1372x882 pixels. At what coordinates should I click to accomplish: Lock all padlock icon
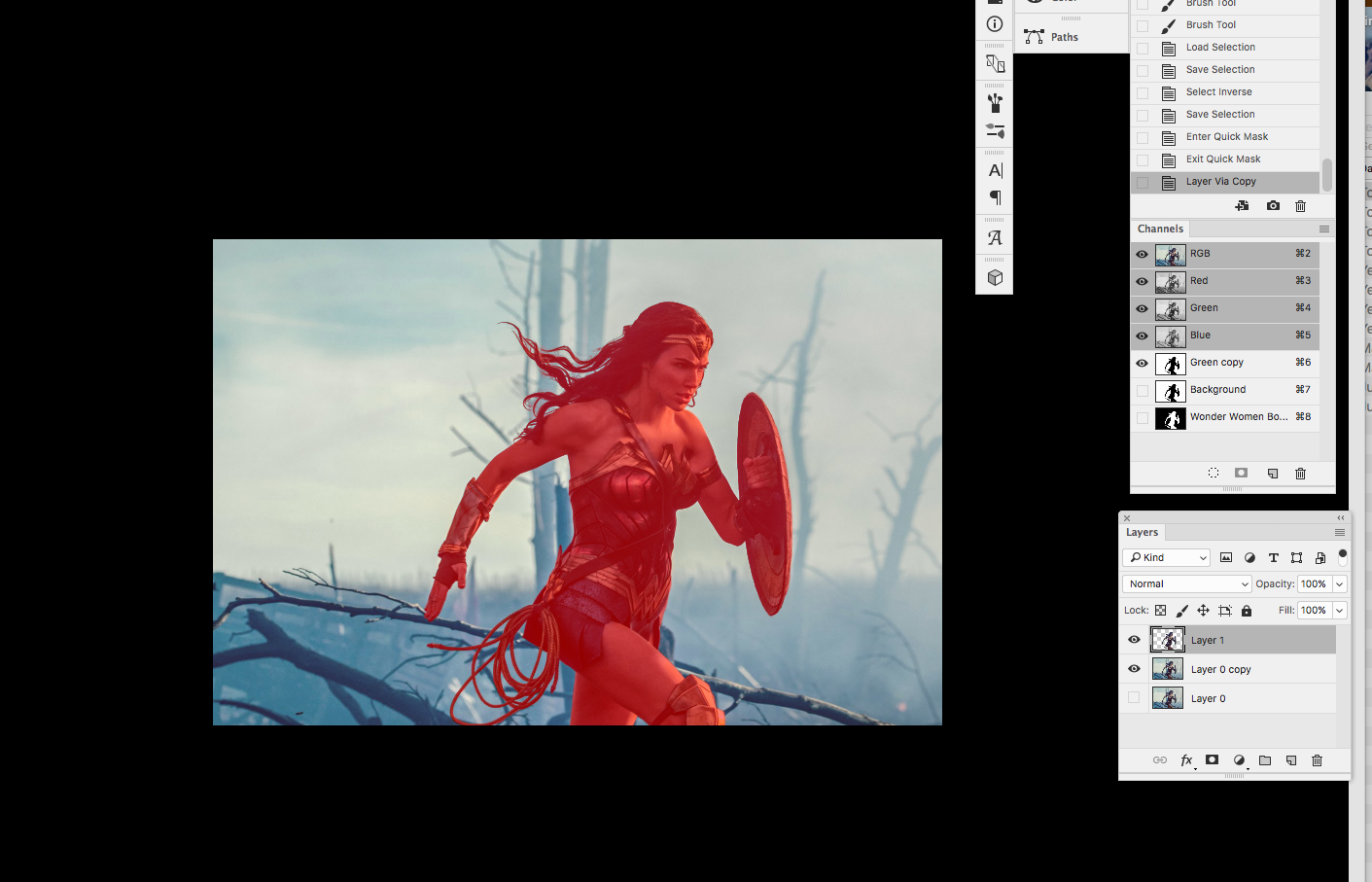tap(1247, 611)
